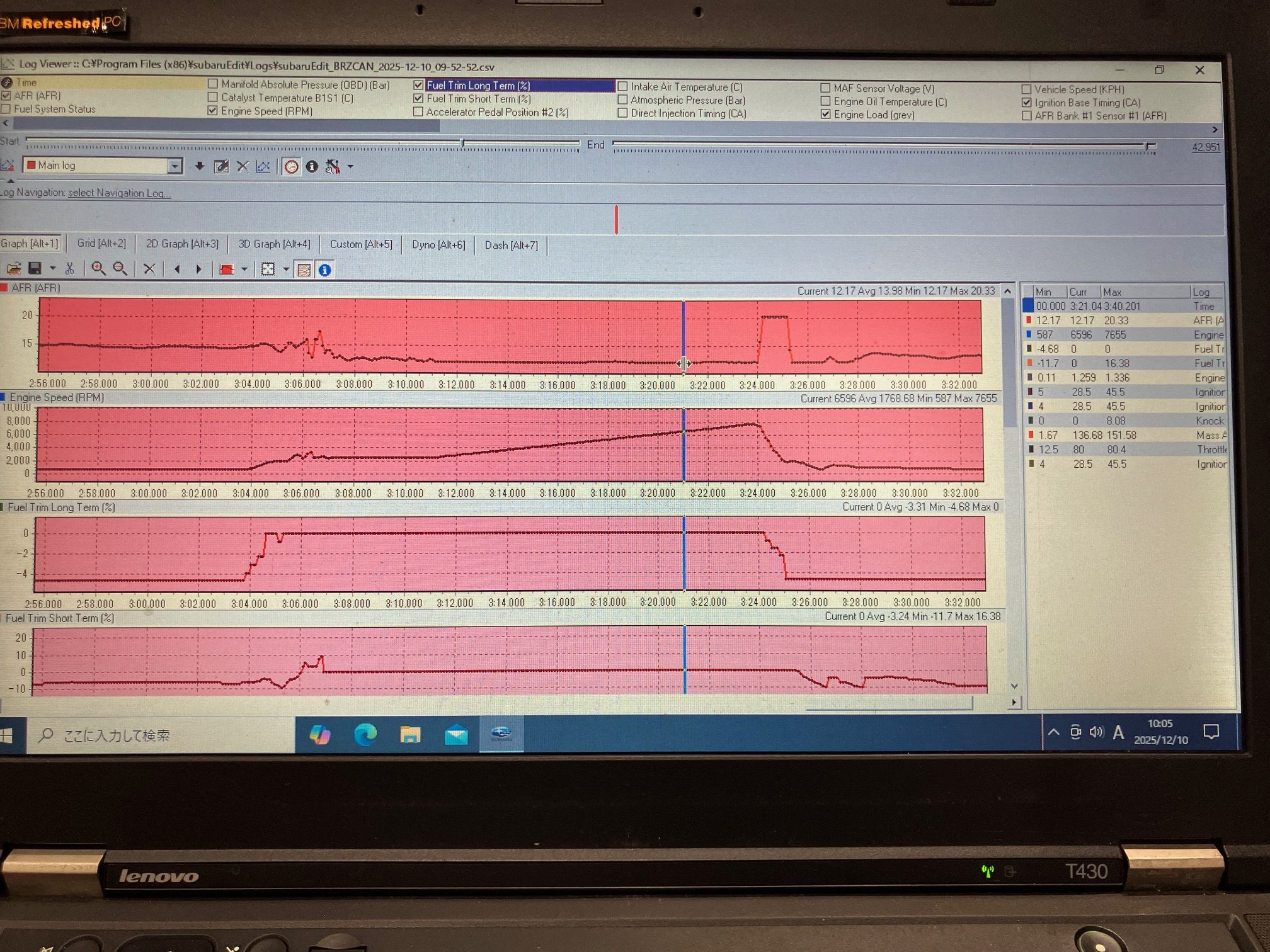Switch to the Dyno tab
The image size is (1270, 952).
click(438, 245)
